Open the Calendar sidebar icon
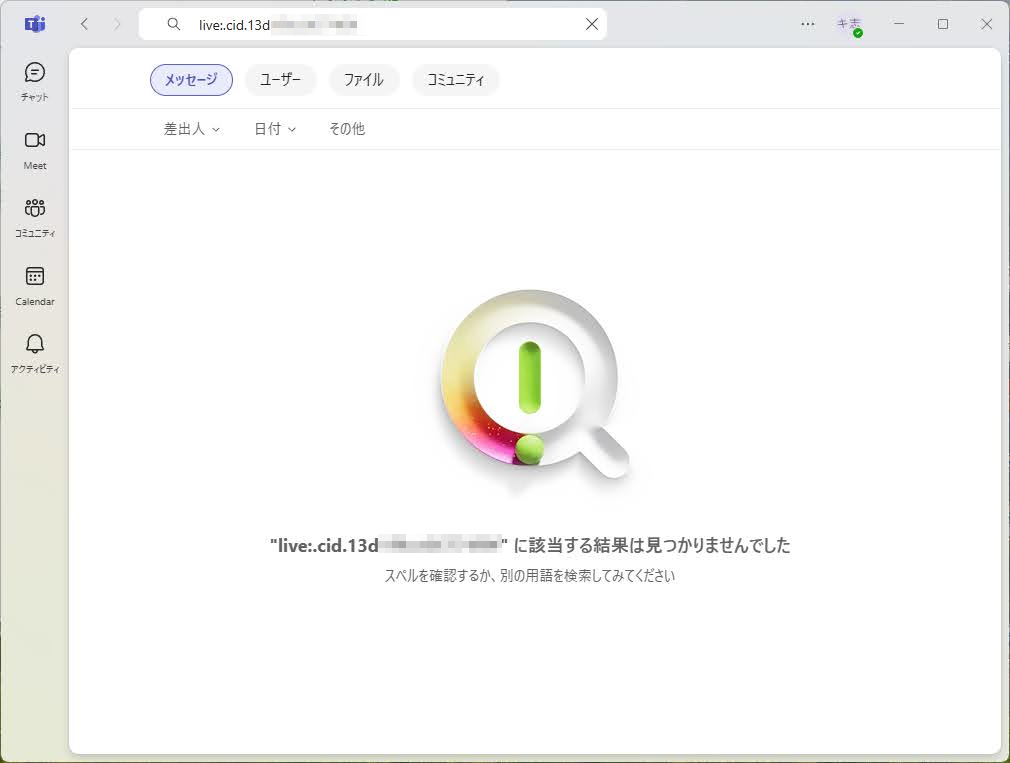1010x763 pixels. [35, 284]
